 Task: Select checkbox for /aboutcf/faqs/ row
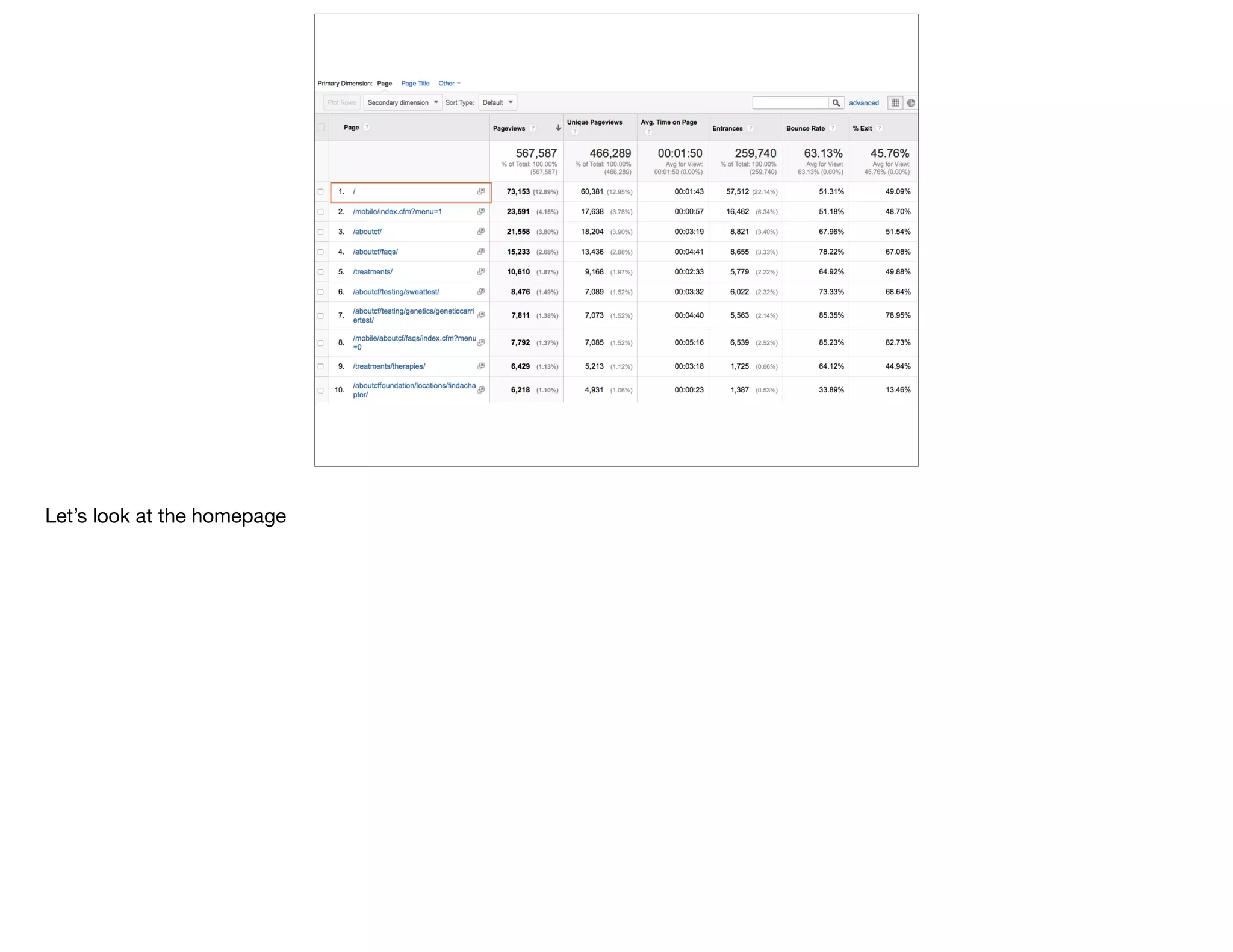coord(321,252)
